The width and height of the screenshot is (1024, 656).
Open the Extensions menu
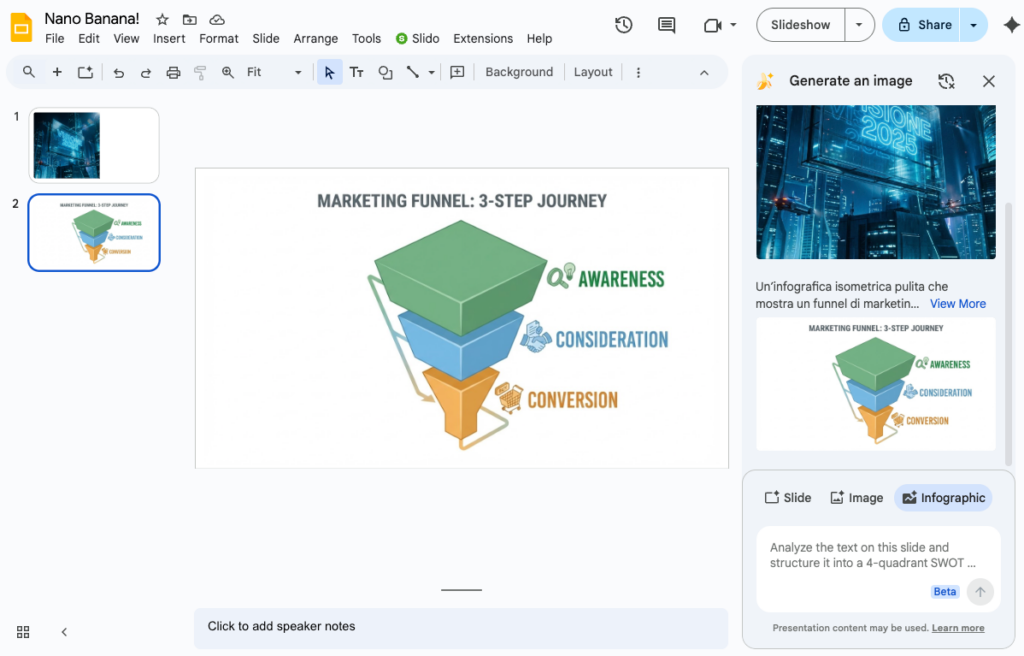point(483,39)
